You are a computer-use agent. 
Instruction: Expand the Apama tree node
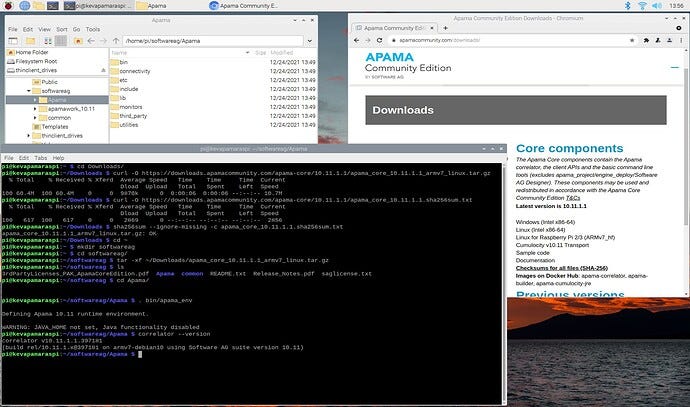point(35,100)
